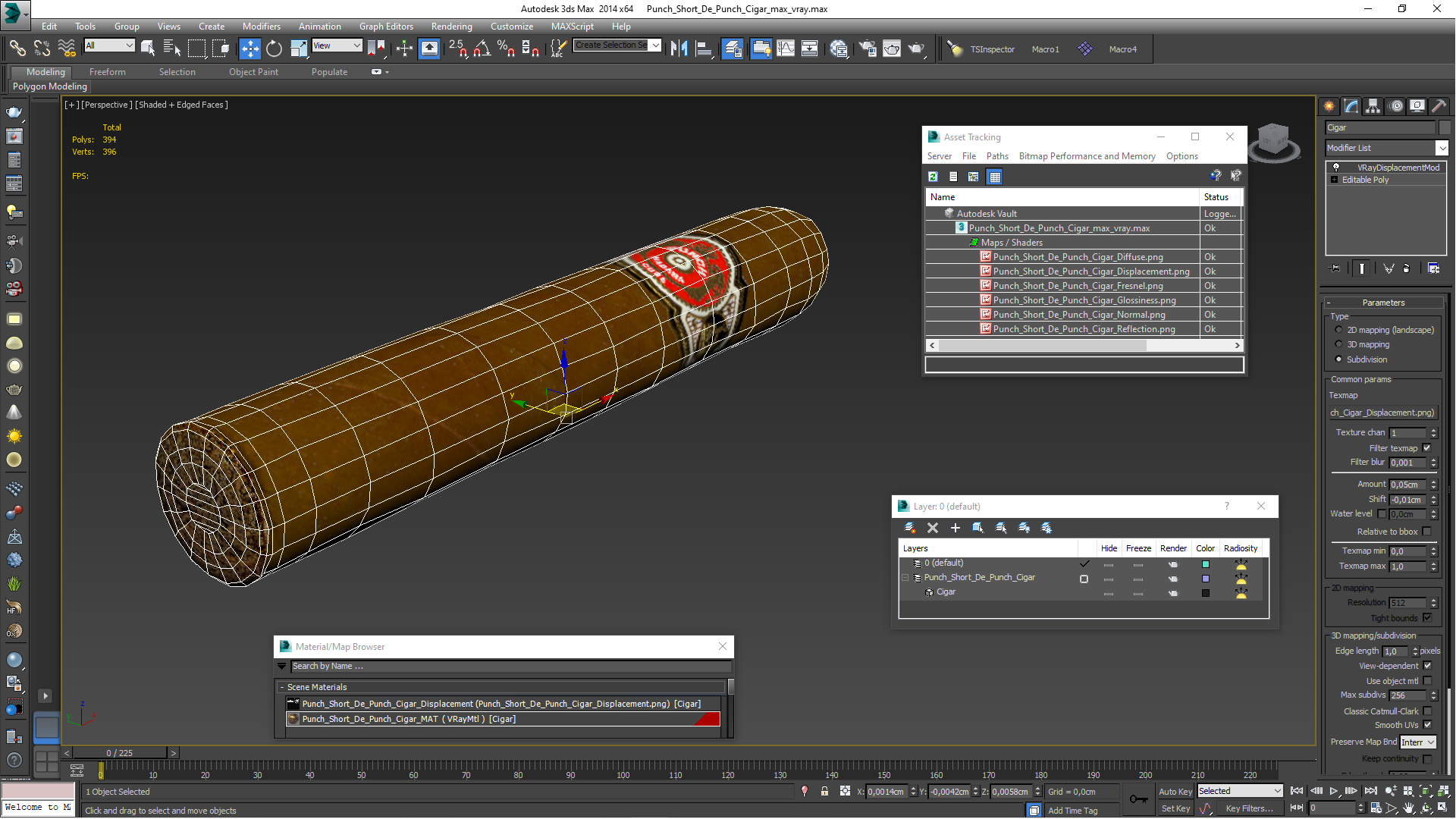The width and height of the screenshot is (1456, 819).
Task: Click the Bind to Space Warp icon
Action: [x=67, y=49]
